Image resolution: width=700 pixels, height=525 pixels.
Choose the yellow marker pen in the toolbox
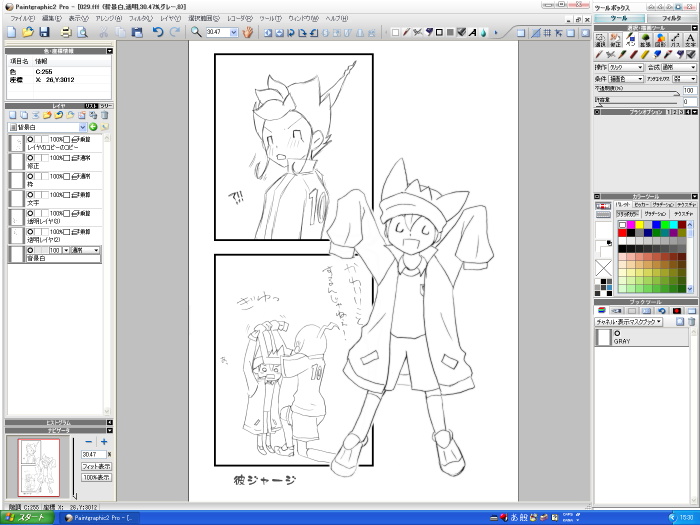[x=645, y=54]
